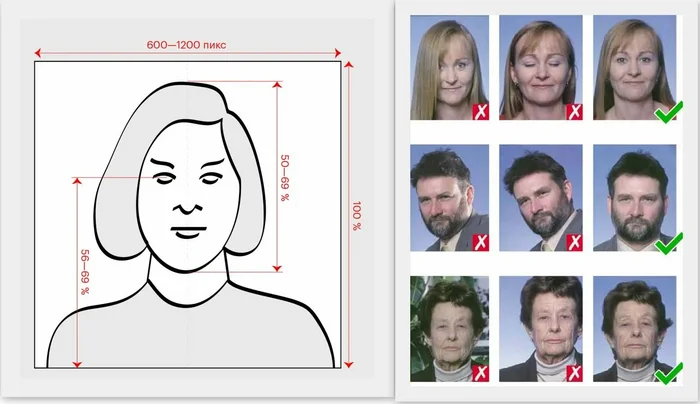The height and width of the screenshot is (404, 700).
Task: Click the 100 % height label
Action: 356,216
